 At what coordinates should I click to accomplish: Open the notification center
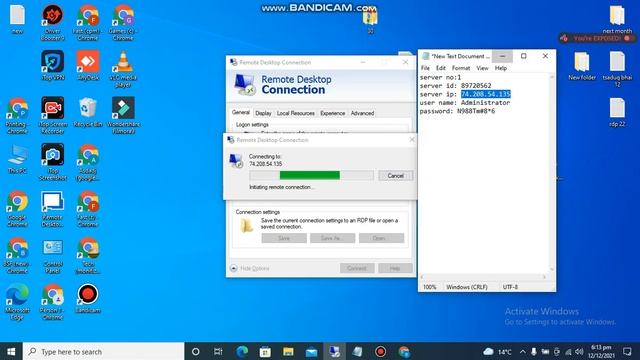coord(627,351)
